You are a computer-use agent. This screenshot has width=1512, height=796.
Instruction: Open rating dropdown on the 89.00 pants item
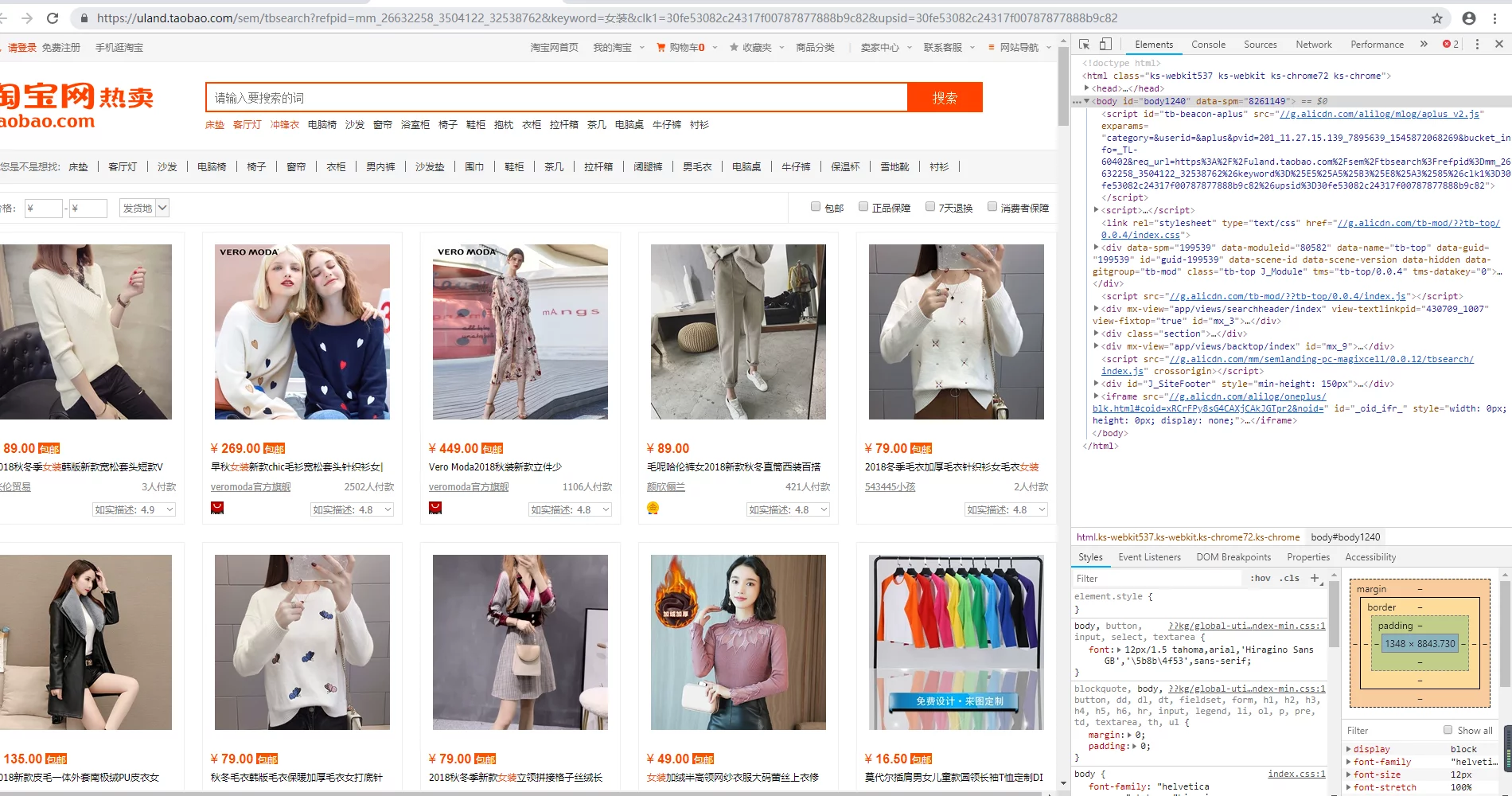pyautogui.click(x=788, y=509)
